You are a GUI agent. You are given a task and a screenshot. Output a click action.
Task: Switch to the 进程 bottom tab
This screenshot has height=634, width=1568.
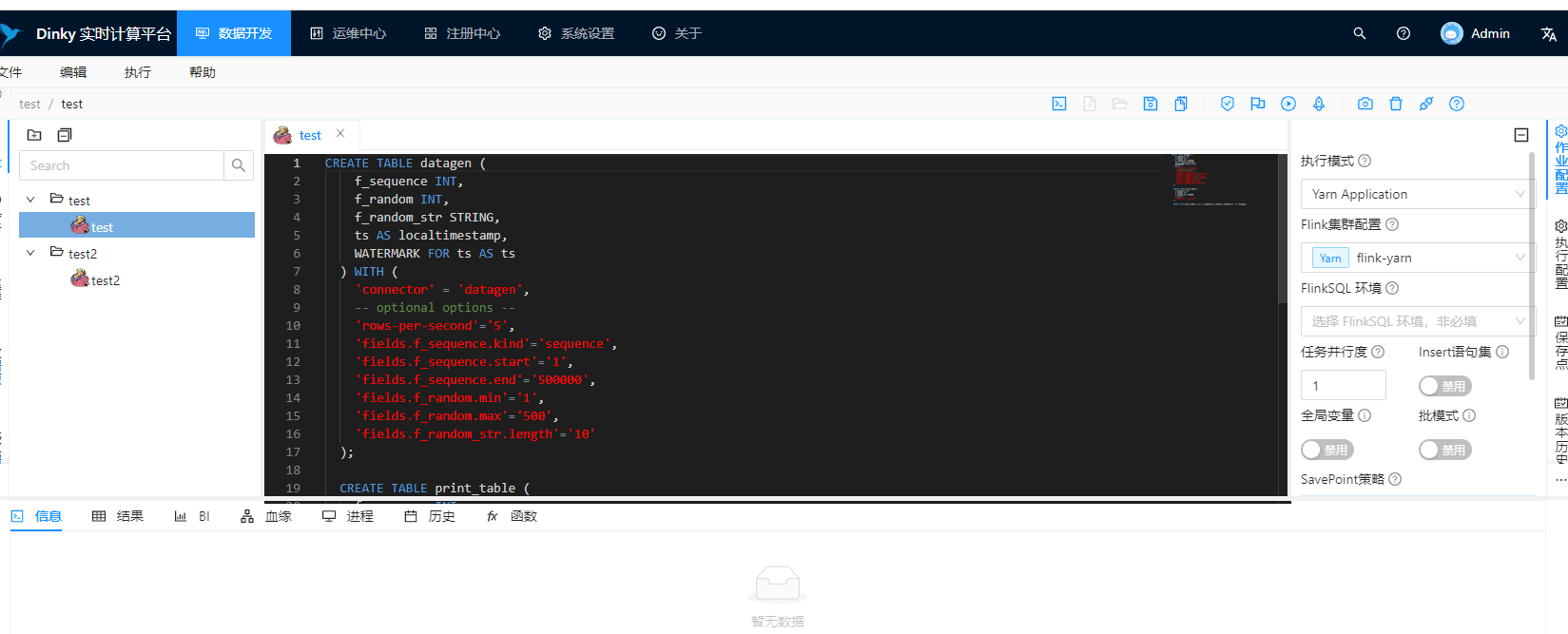[x=348, y=516]
